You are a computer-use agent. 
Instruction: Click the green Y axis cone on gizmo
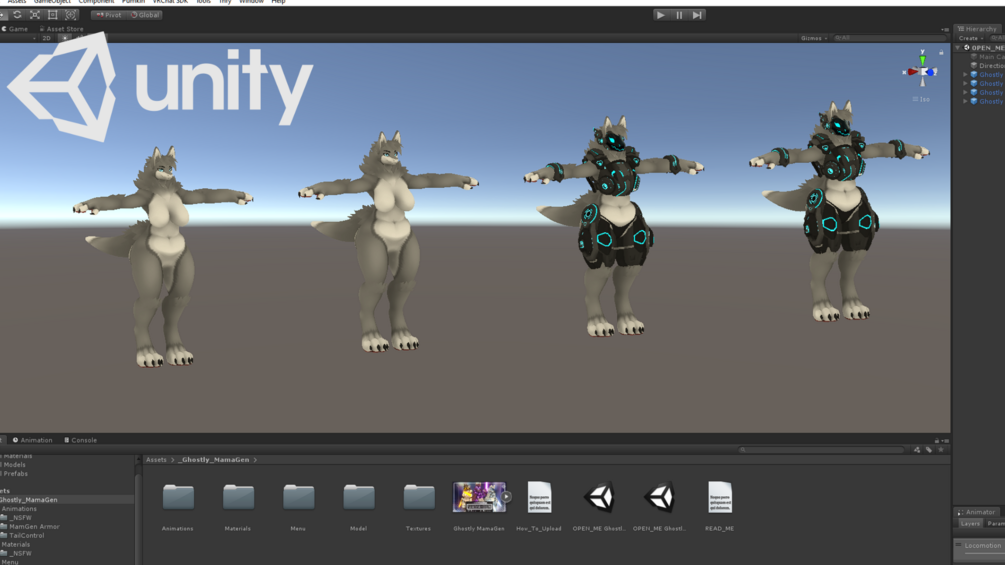923,60
